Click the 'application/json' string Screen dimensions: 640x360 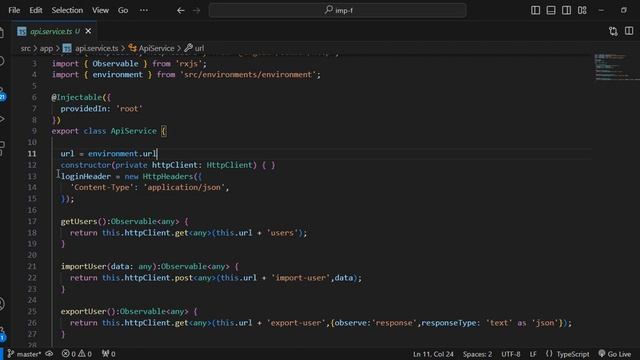(184, 187)
